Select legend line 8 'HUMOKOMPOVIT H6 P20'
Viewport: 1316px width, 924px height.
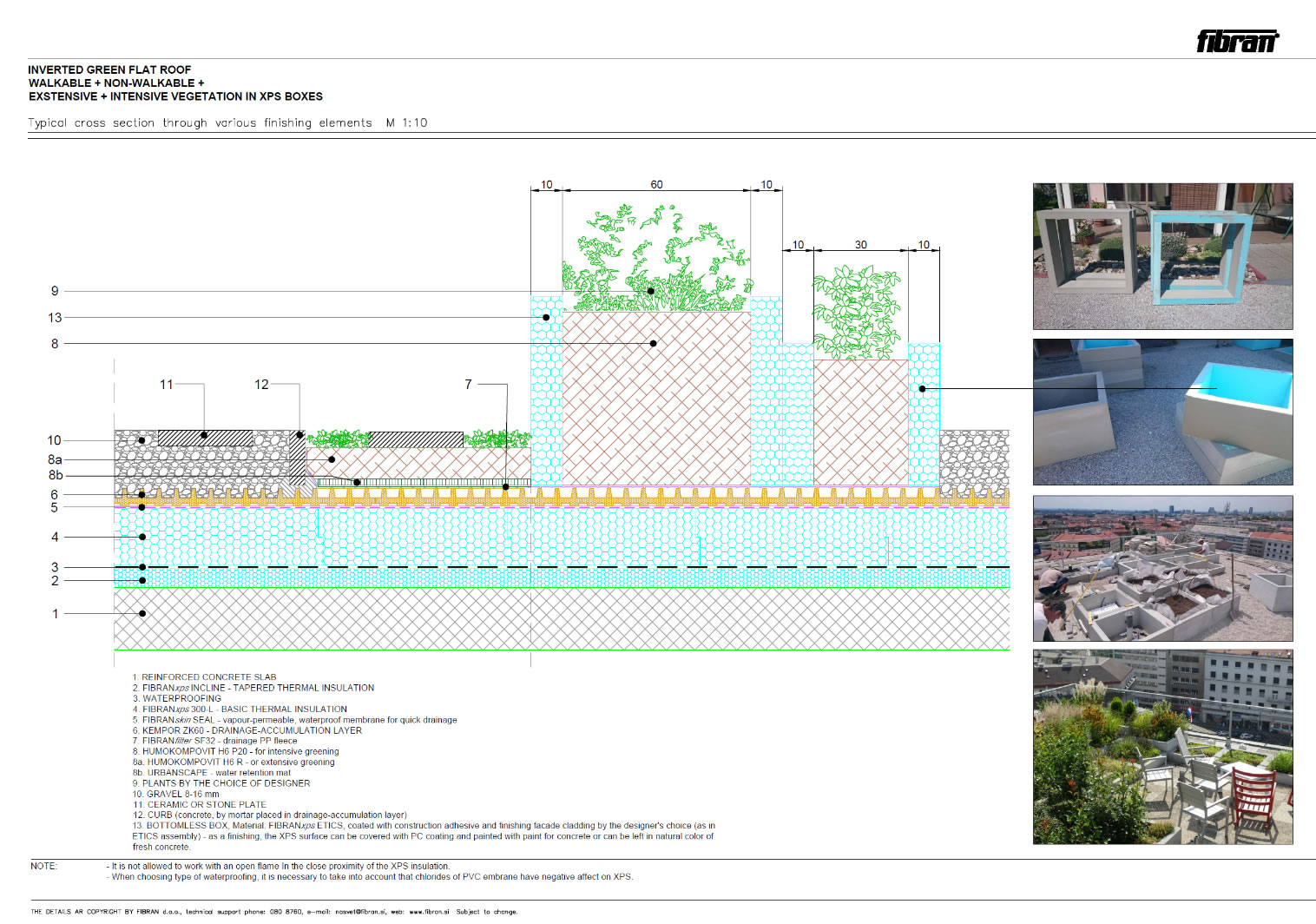[x=236, y=751]
